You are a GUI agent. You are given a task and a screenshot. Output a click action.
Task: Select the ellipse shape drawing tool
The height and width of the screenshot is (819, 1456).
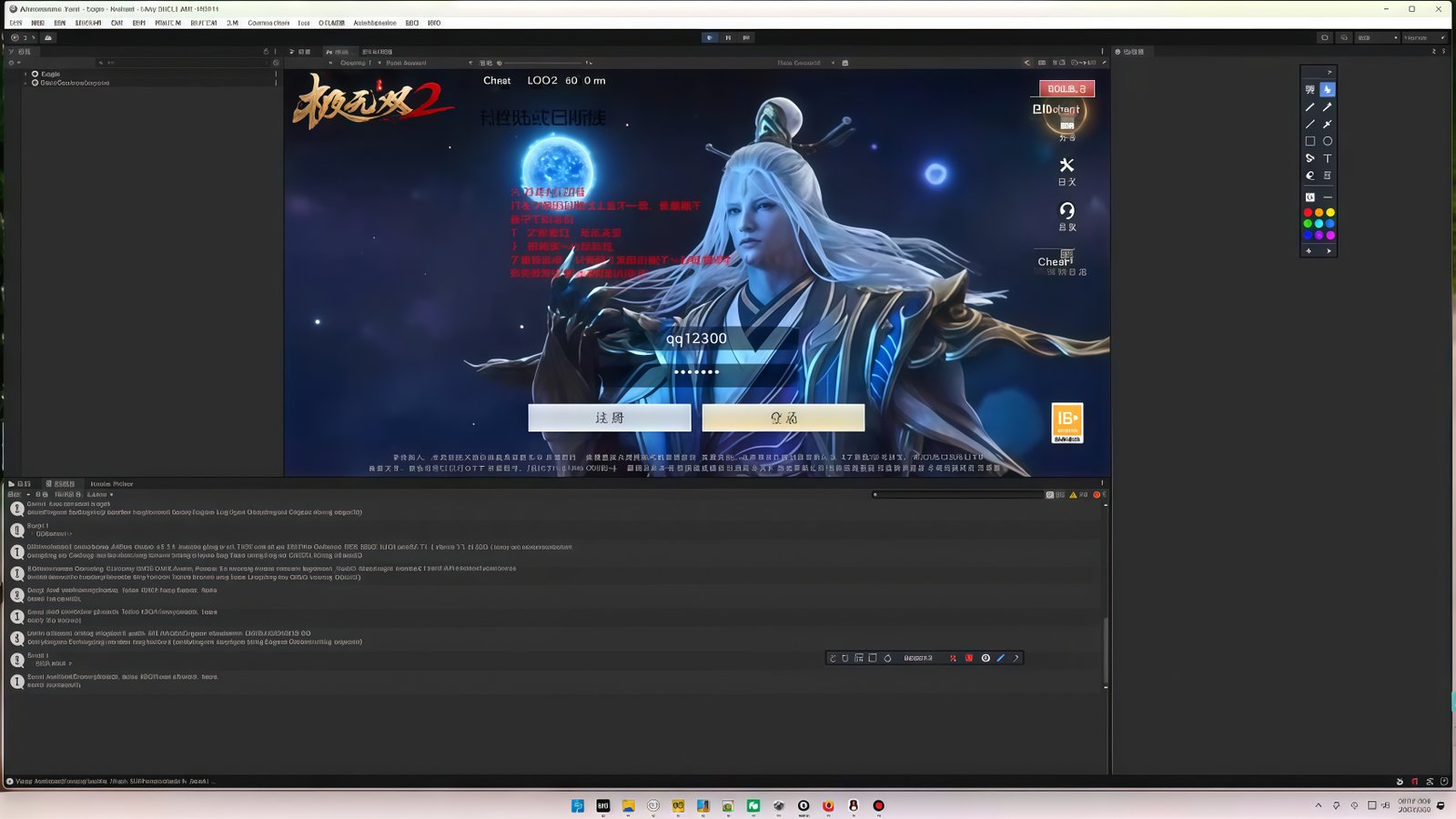1328,141
